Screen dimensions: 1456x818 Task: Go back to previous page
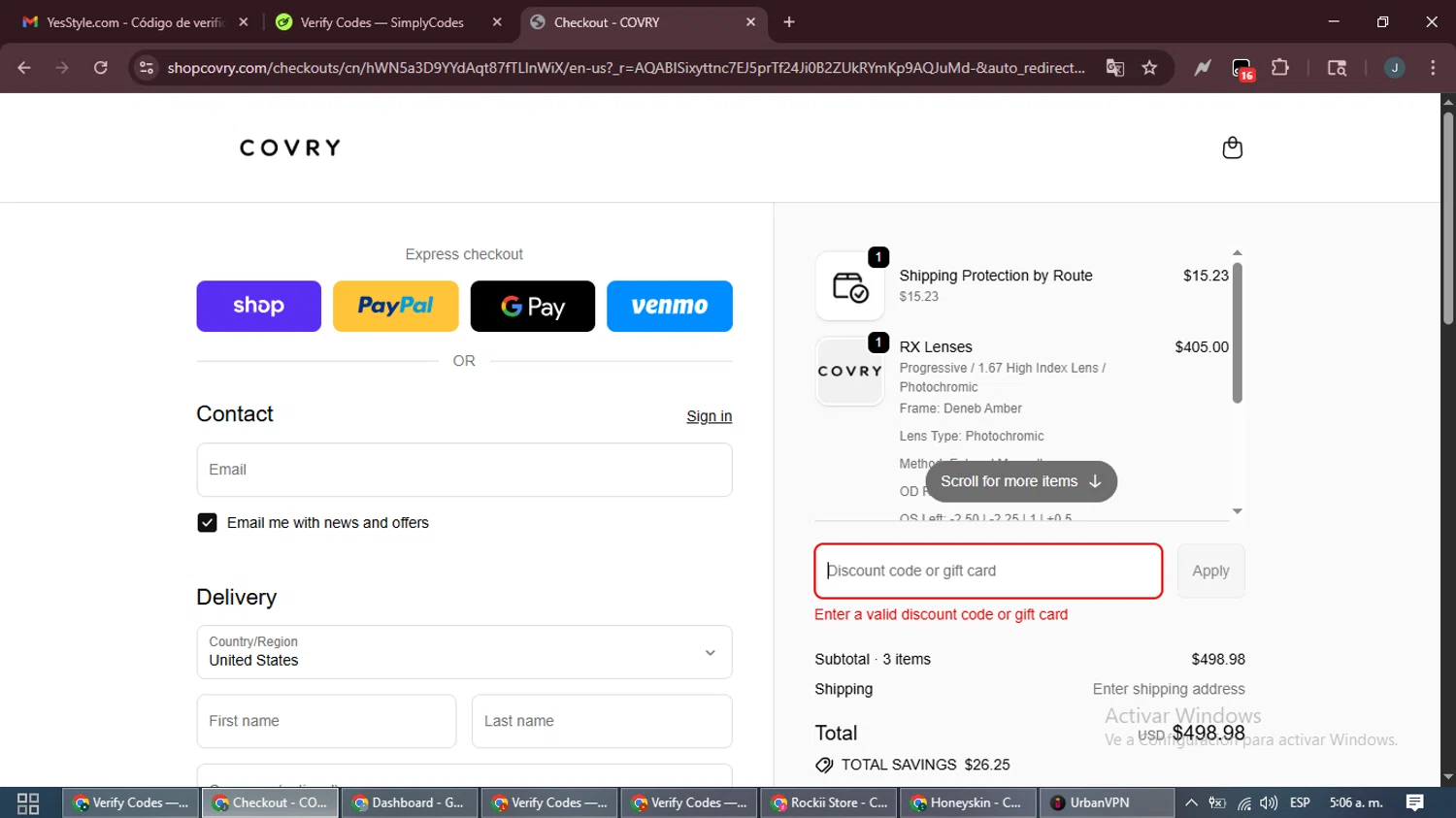(24, 68)
